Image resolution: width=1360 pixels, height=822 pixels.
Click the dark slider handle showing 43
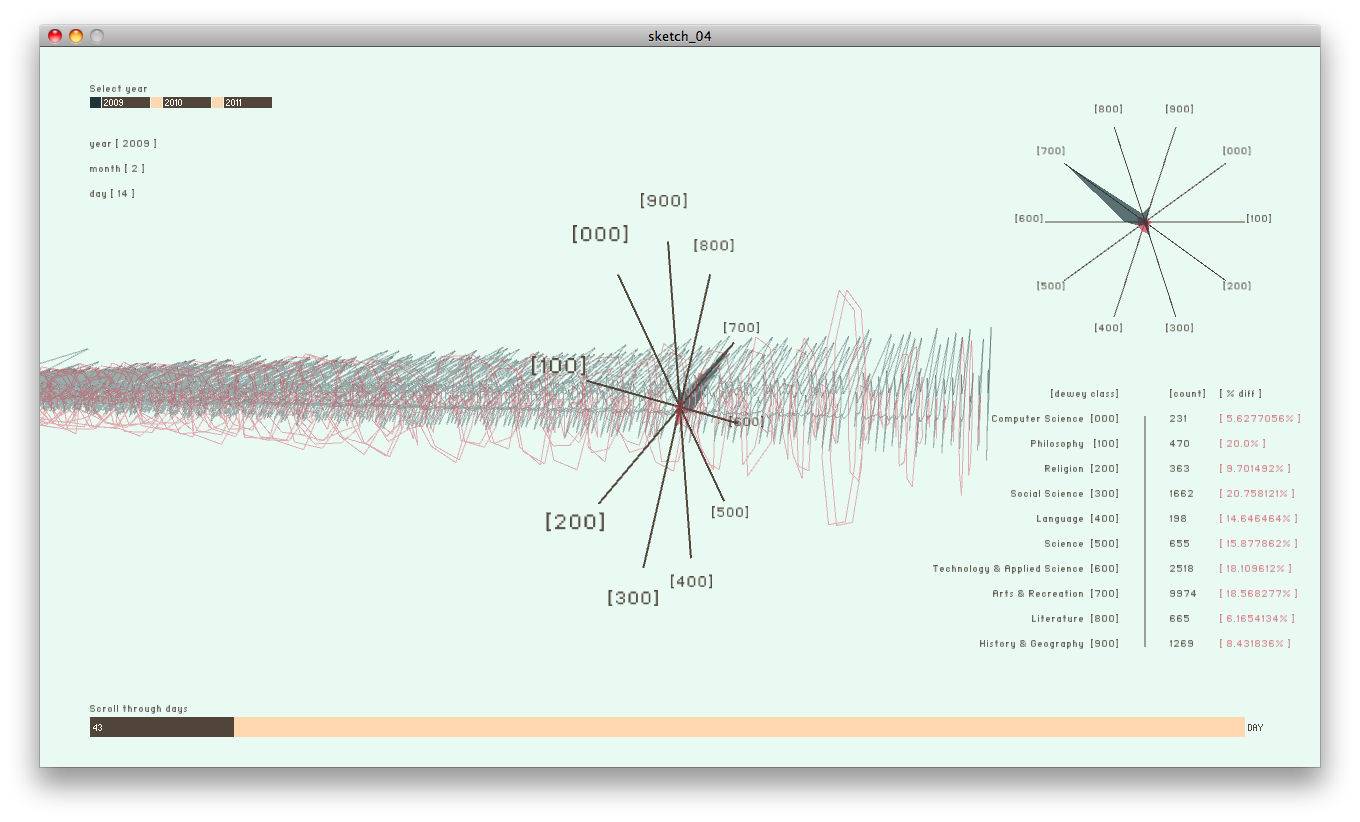pyautogui.click(x=161, y=728)
